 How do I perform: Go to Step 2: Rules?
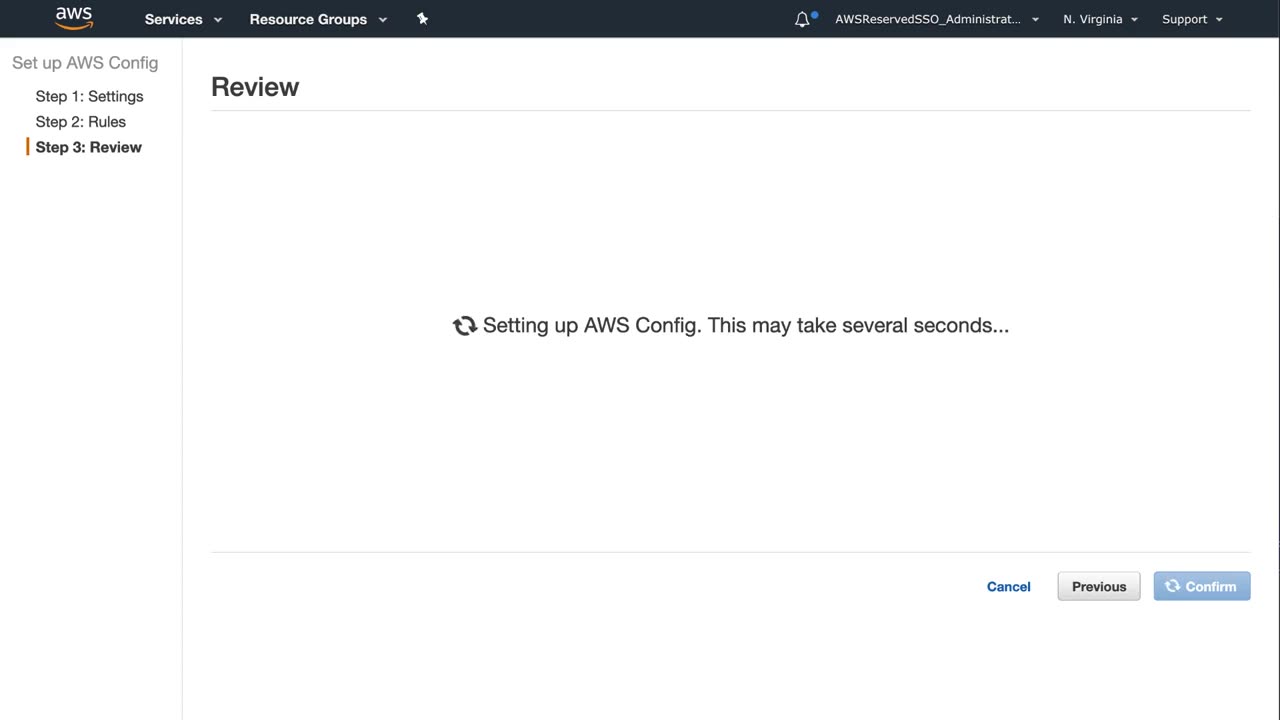[x=80, y=122]
